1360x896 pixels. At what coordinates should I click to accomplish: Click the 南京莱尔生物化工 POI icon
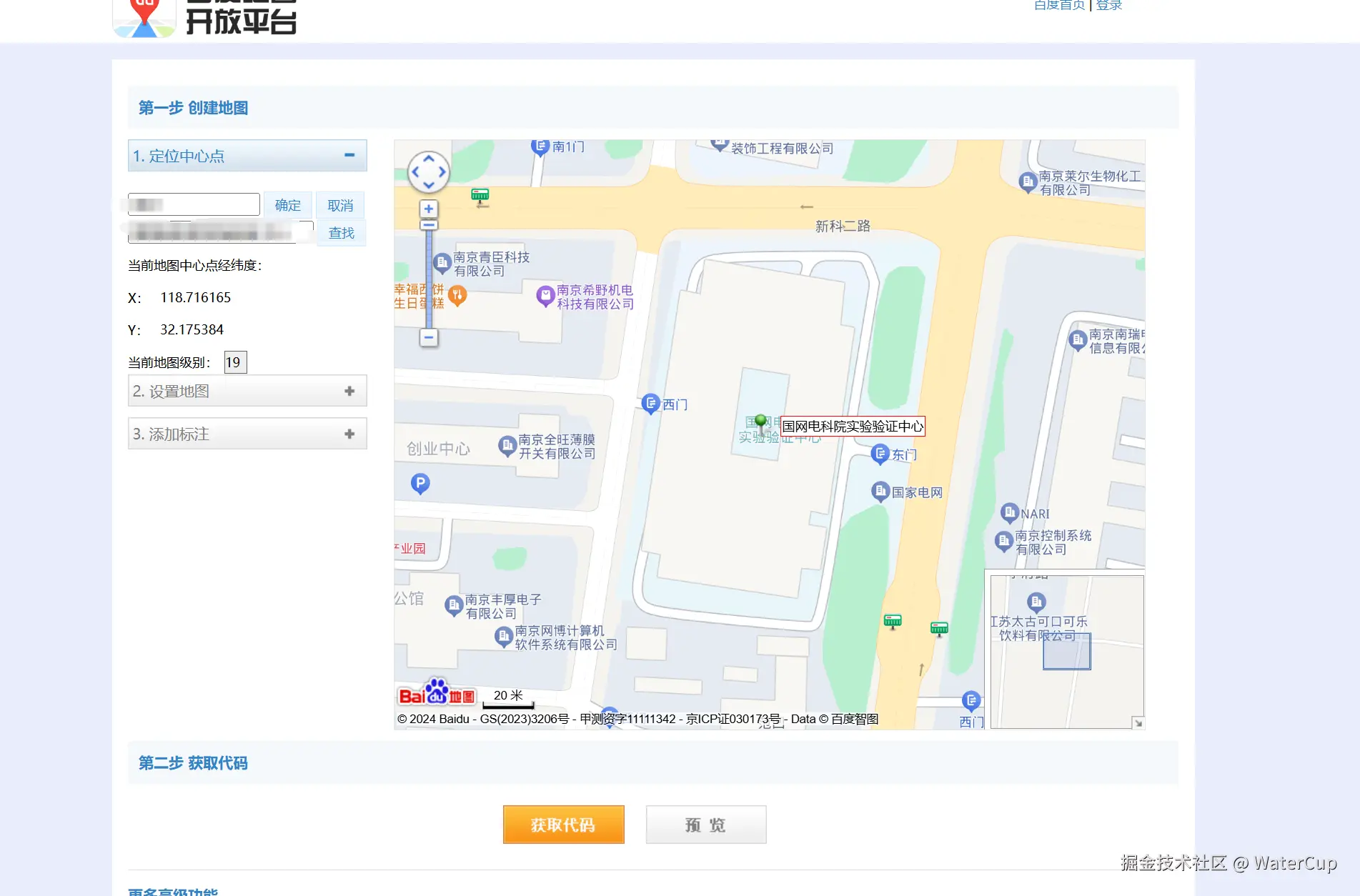click(x=1028, y=181)
